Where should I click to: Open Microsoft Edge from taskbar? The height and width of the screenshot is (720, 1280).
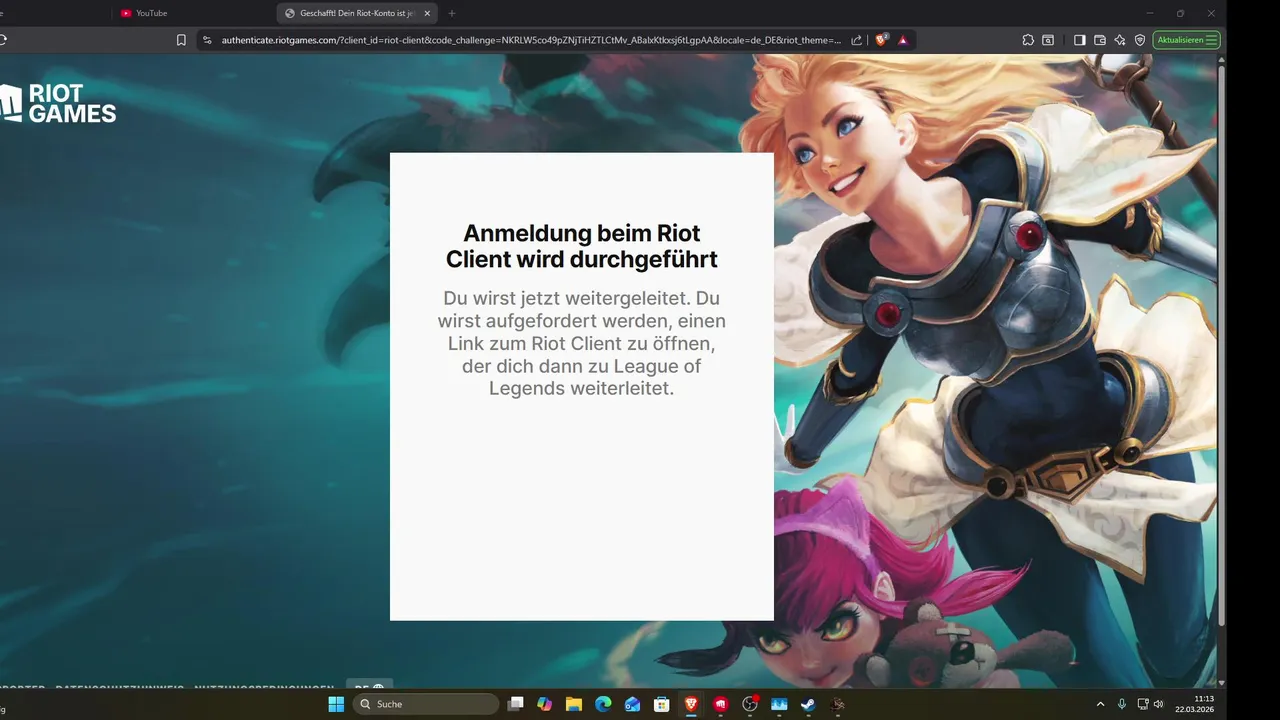(x=603, y=704)
